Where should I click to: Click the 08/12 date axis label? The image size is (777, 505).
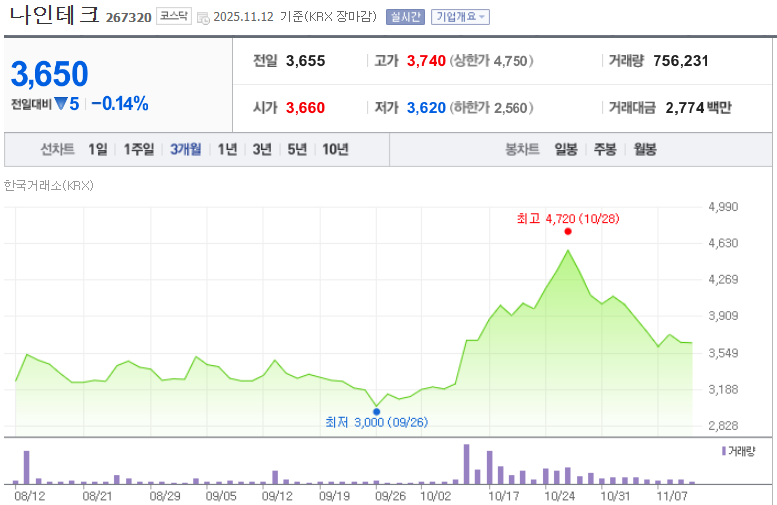coord(30,496)
